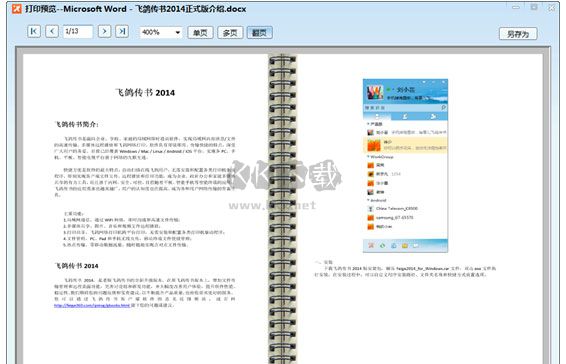
Task: Go to the first page
Action: pos(34,31)
